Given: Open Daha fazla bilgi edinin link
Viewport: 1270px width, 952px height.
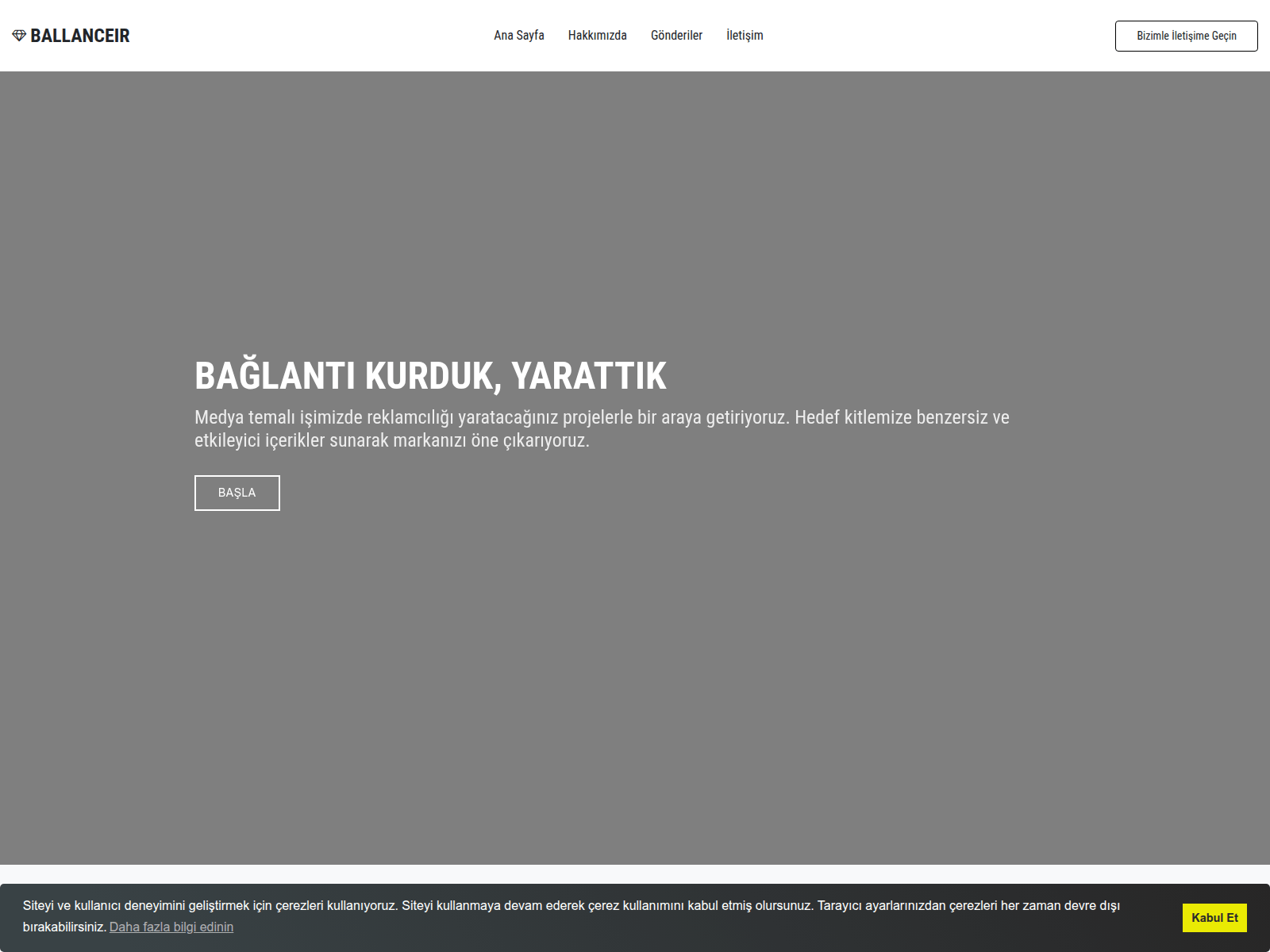Looking at the screenshot, I should (x=171, y=926).
